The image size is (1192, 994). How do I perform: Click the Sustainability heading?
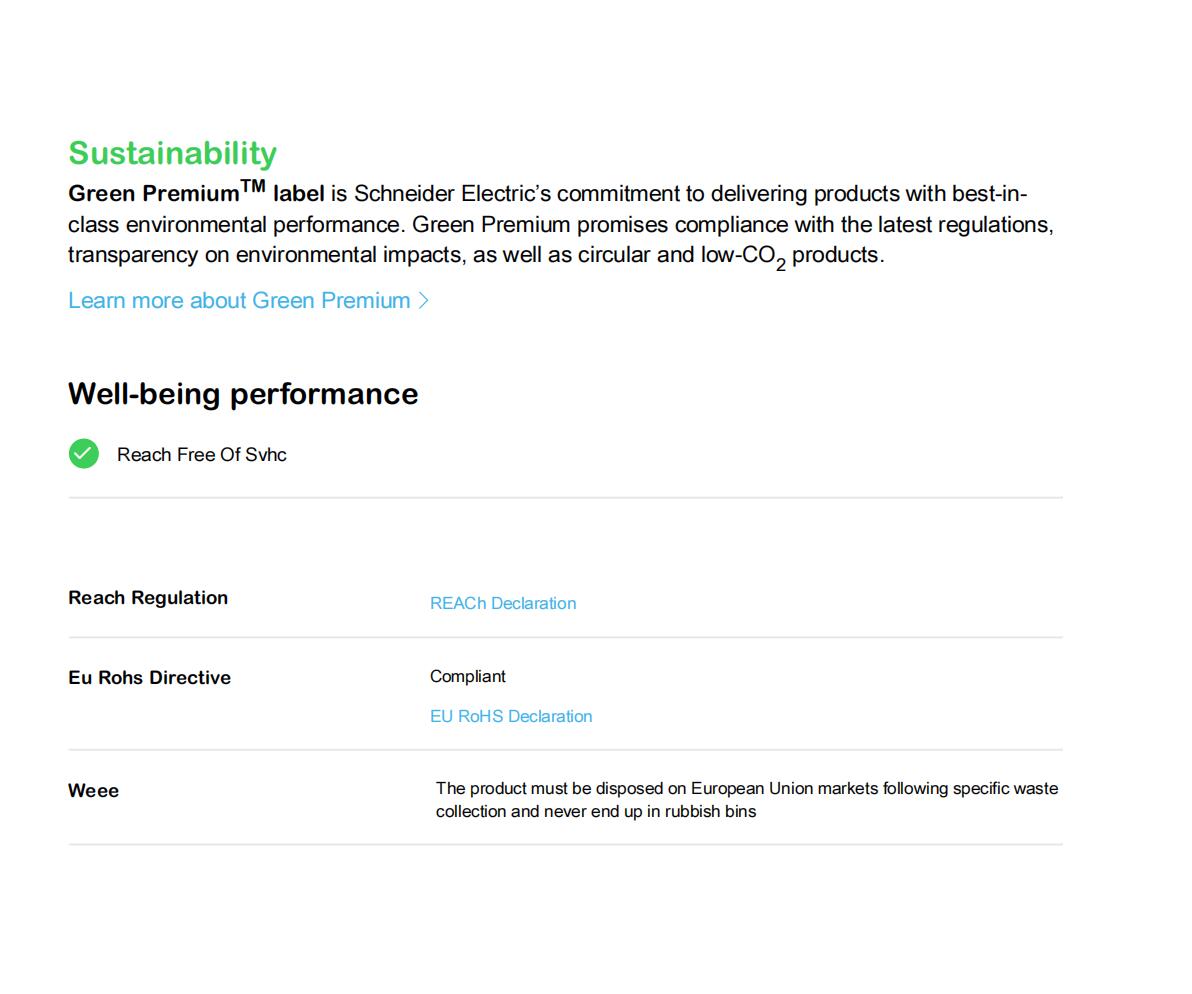172,153
